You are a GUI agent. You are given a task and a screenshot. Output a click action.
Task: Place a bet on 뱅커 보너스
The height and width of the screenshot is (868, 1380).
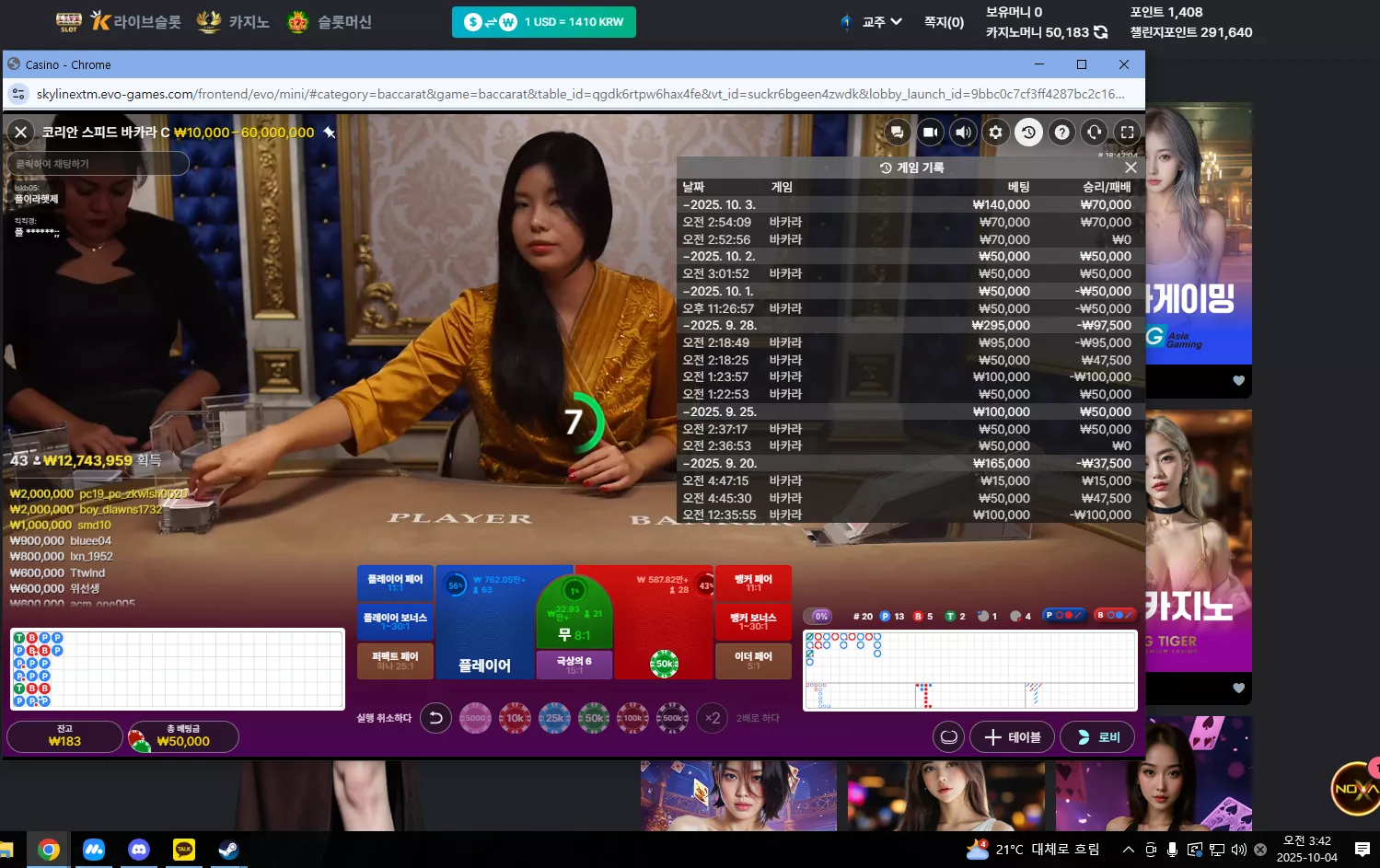tap(753, 621)
